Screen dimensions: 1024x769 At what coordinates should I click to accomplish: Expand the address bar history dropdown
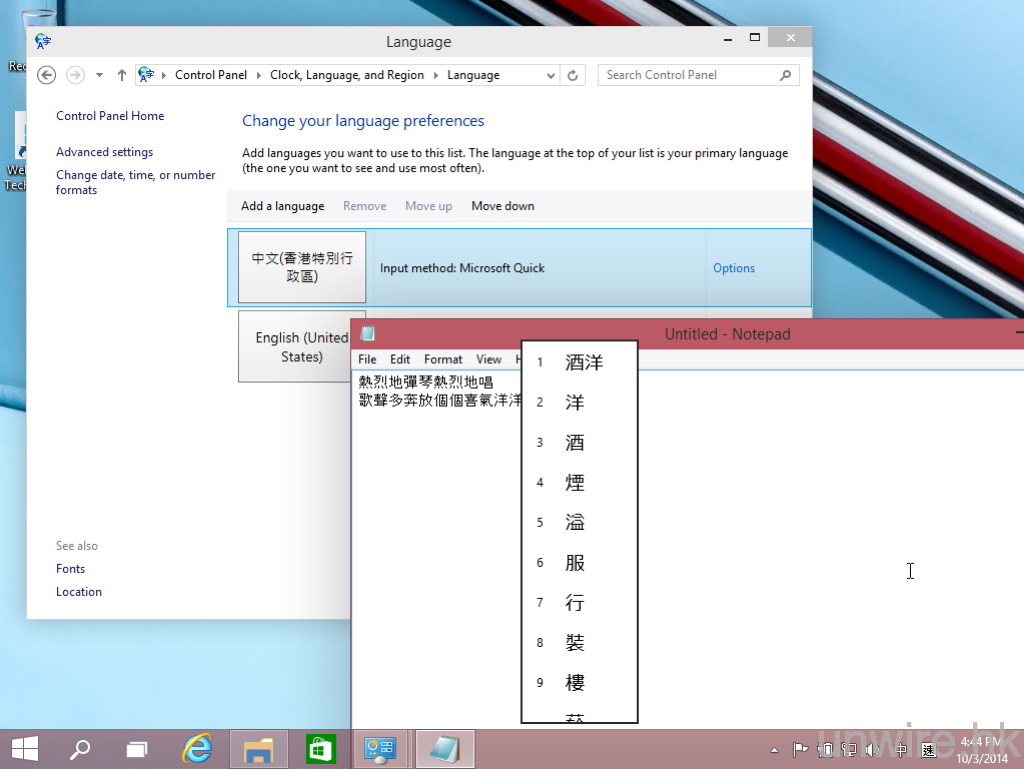click(551, 75)
